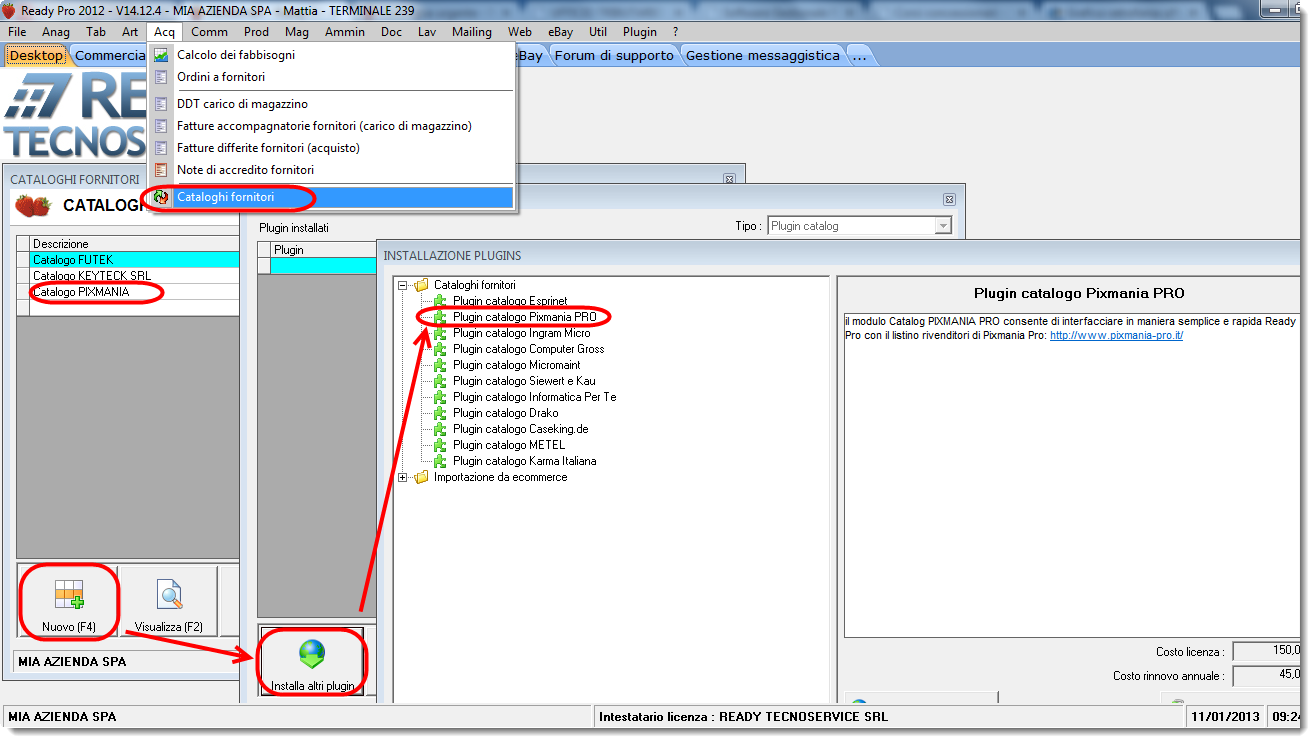
Task: Switch to the Gestione messaggistica tab
Action: click(763, 56)
